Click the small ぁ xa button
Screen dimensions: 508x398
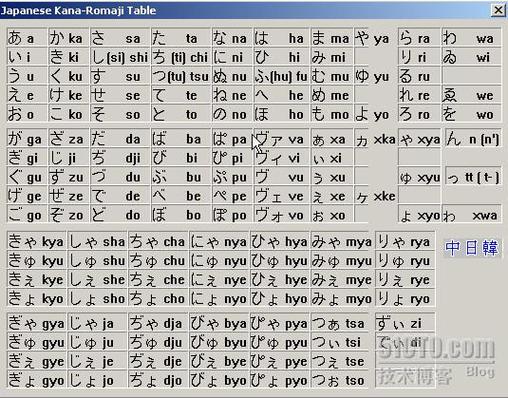pos(331,139)
